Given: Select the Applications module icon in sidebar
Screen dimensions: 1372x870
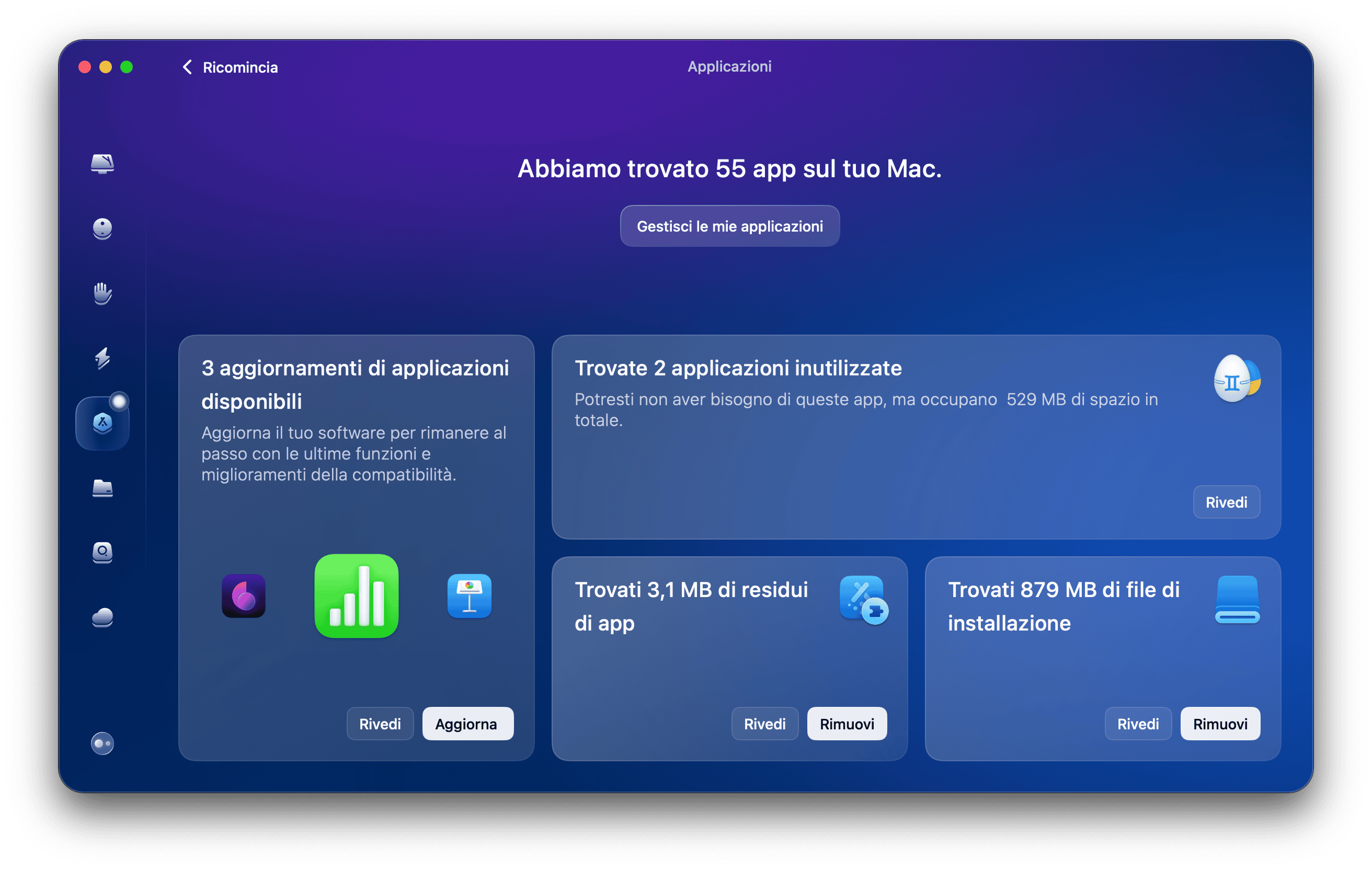Looking at the screenshot, I should coord(102,424).
